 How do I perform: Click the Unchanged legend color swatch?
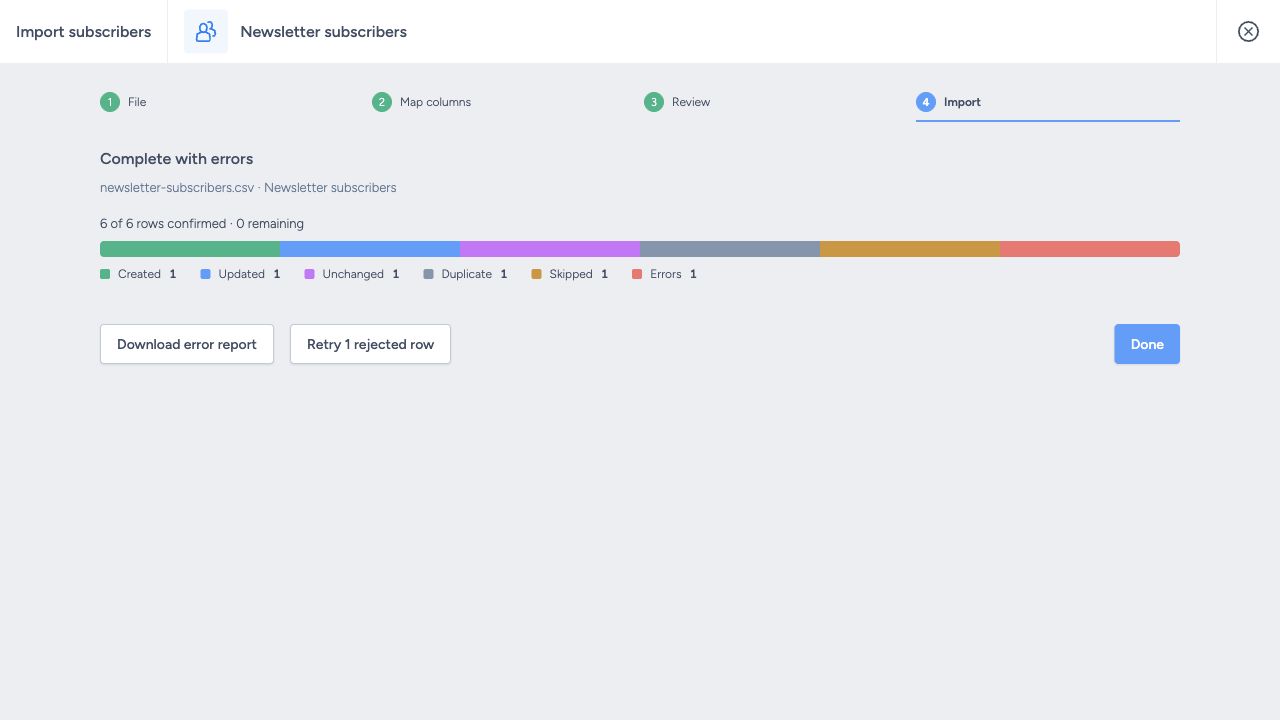tap(309, 274)
